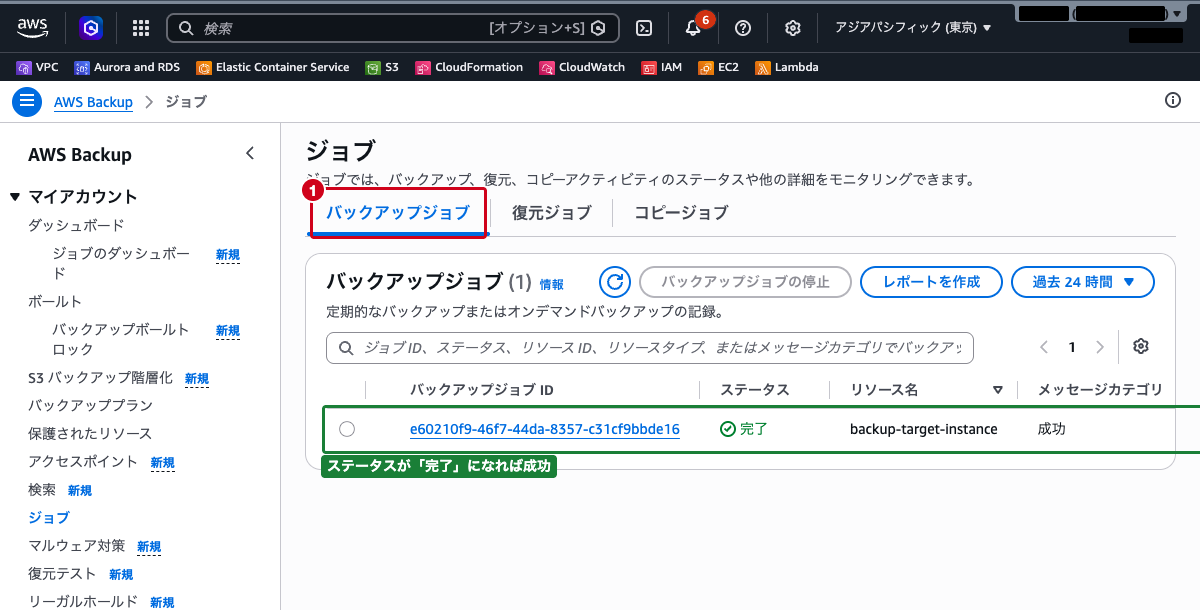The width and height of the screenshot is (1200, 610).
Task: Open the 過去 24 時間 time range dropdown
Action: (1083, 282)
